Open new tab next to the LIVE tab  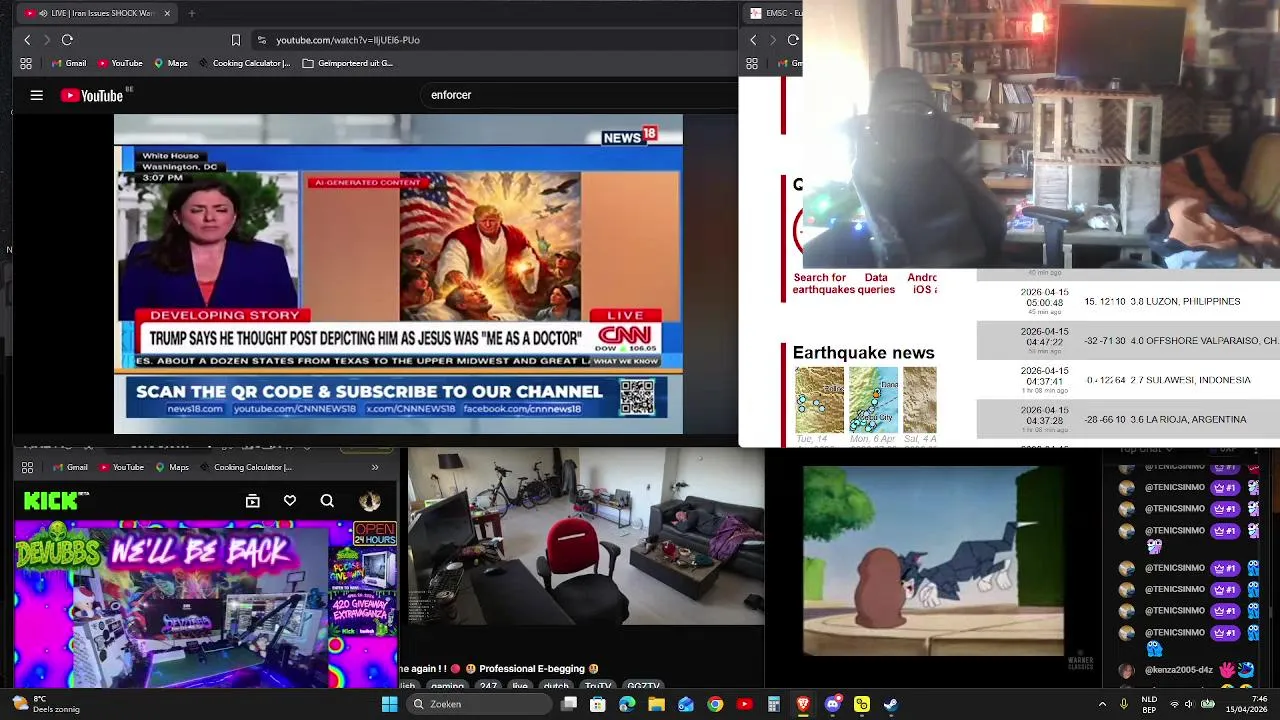(x=192, y=13)
